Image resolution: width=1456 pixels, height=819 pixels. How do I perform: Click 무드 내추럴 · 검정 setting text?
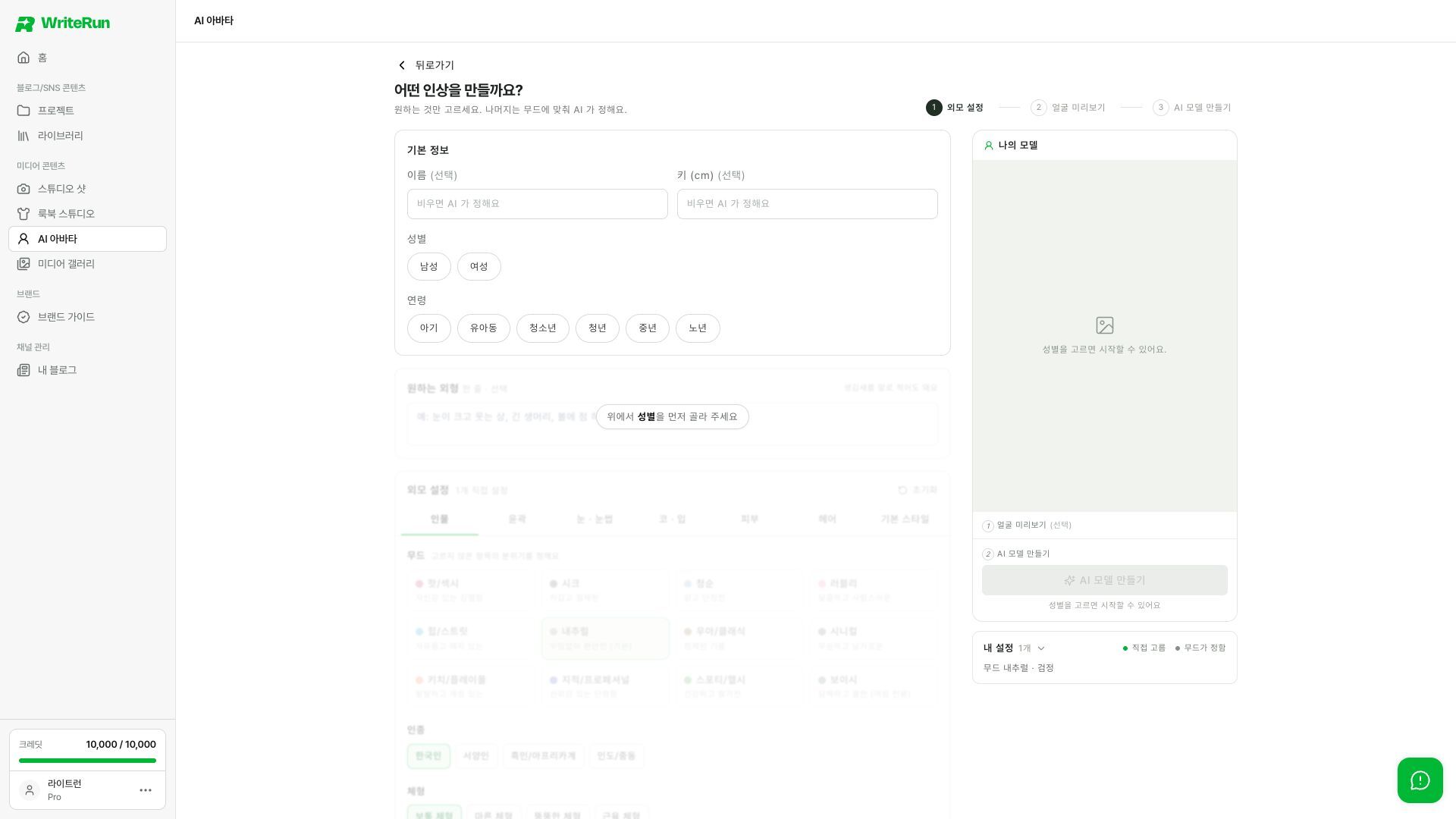click(x=1018, y=668)
